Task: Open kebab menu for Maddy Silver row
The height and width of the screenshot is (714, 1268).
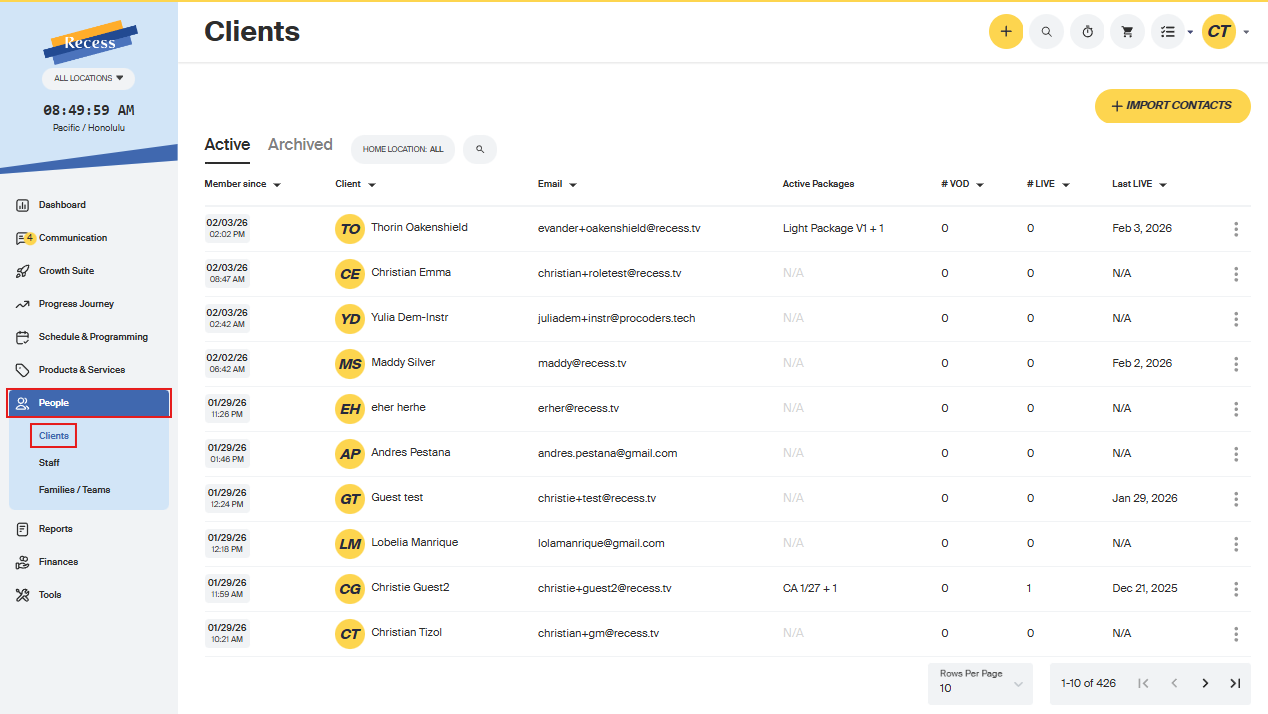Action: coord(1236,364)
